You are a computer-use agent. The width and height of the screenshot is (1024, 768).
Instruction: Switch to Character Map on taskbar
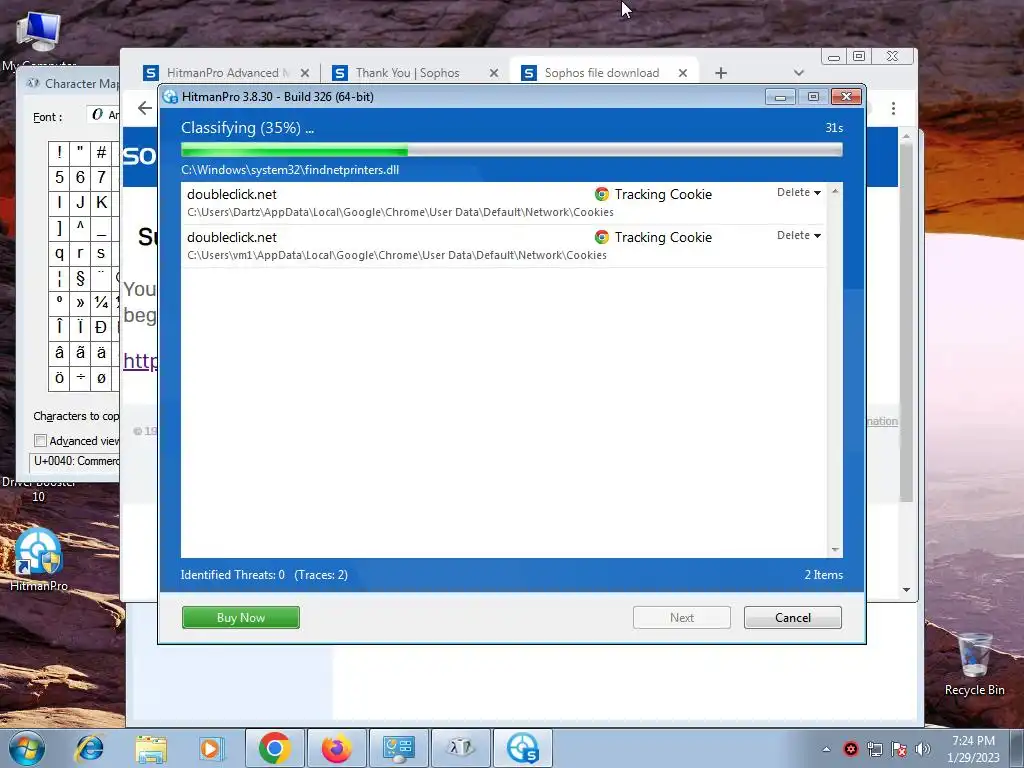(x=460, y=748)
